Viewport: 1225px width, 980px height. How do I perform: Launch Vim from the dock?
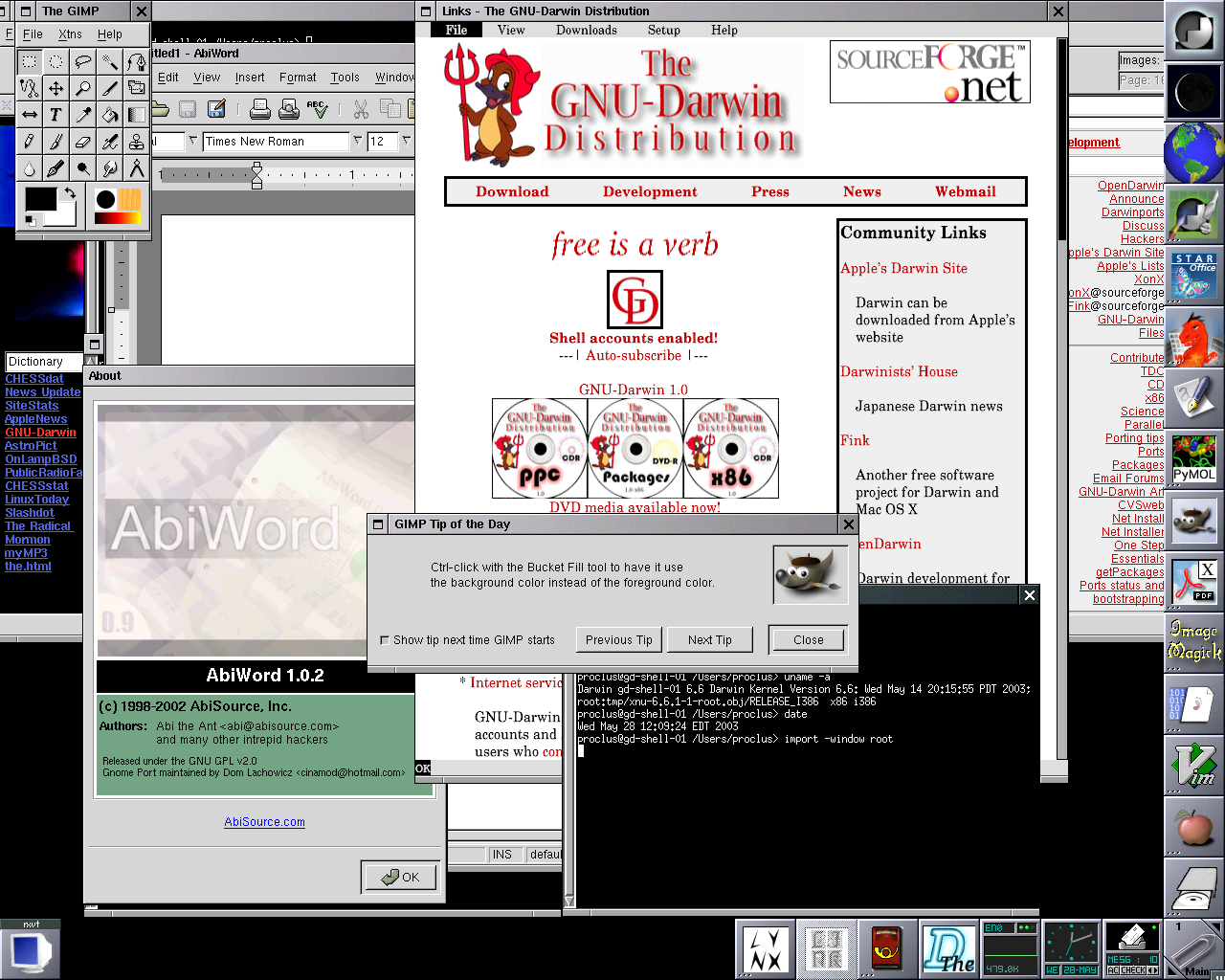(1193, 765)
